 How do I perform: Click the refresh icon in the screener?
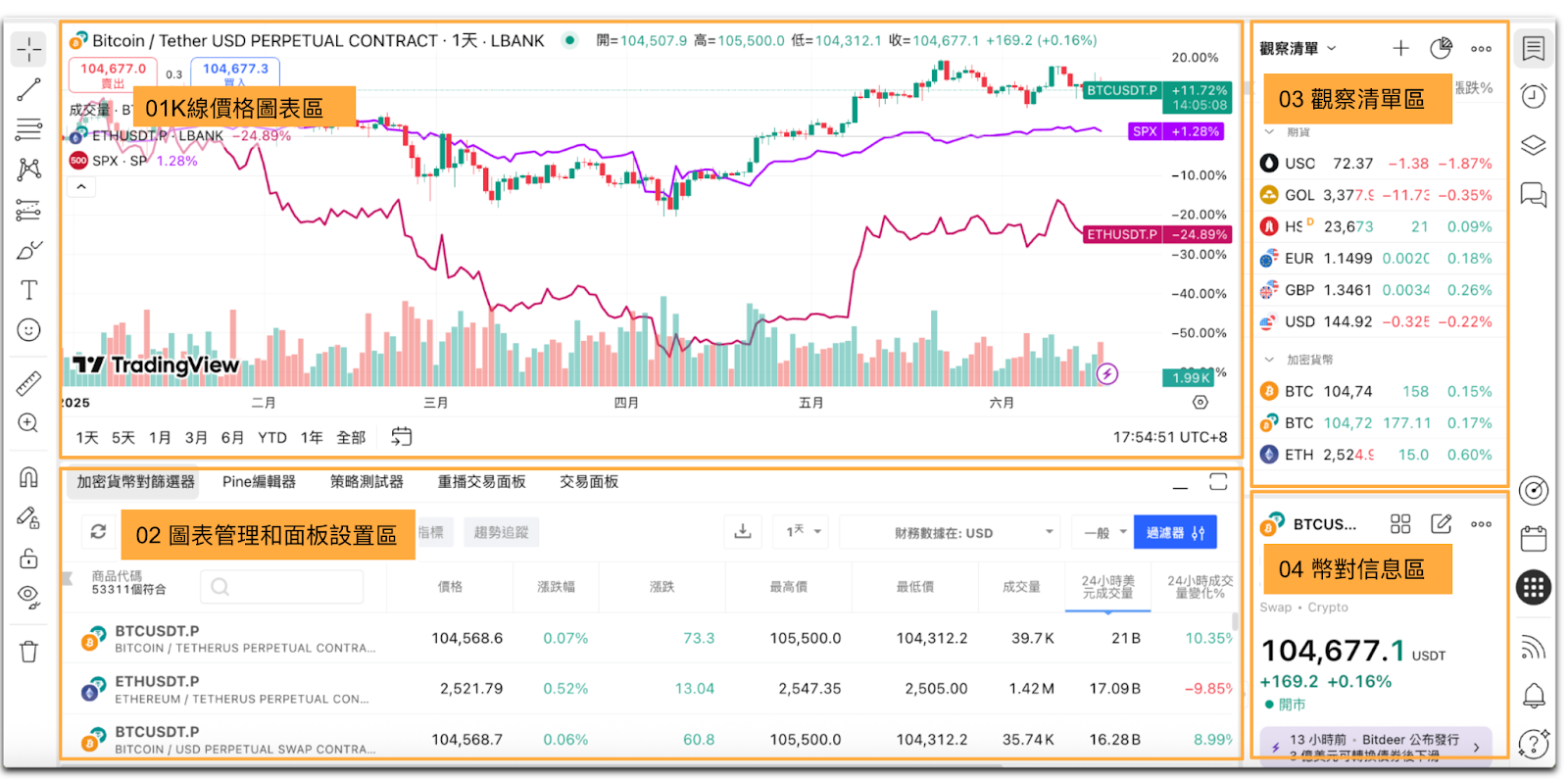click(98, 531)
